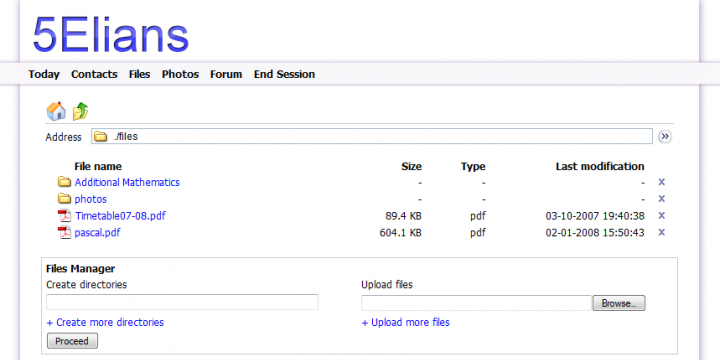This screenshot has height=360, width=720.
Task: Click folder icon inside the address field
Action: pos(101,136)
